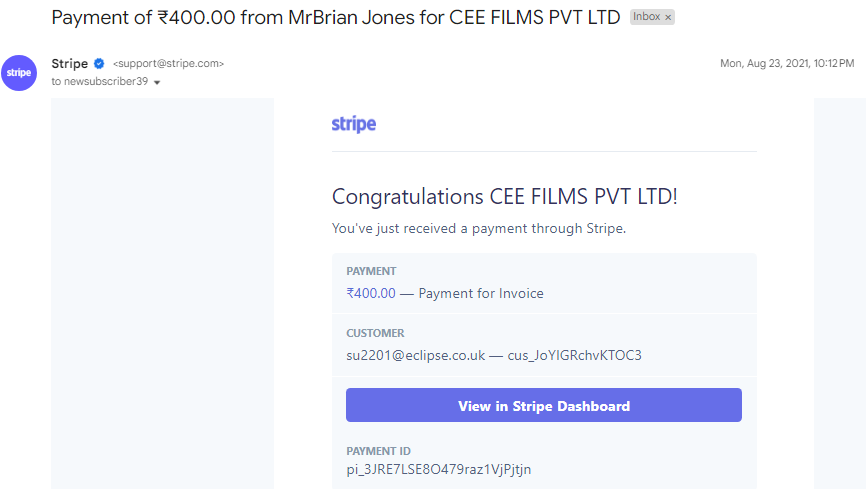Screen dimensions: 866x489
Task: Click the ₹400.00 payment amount link
Action: 371,293
